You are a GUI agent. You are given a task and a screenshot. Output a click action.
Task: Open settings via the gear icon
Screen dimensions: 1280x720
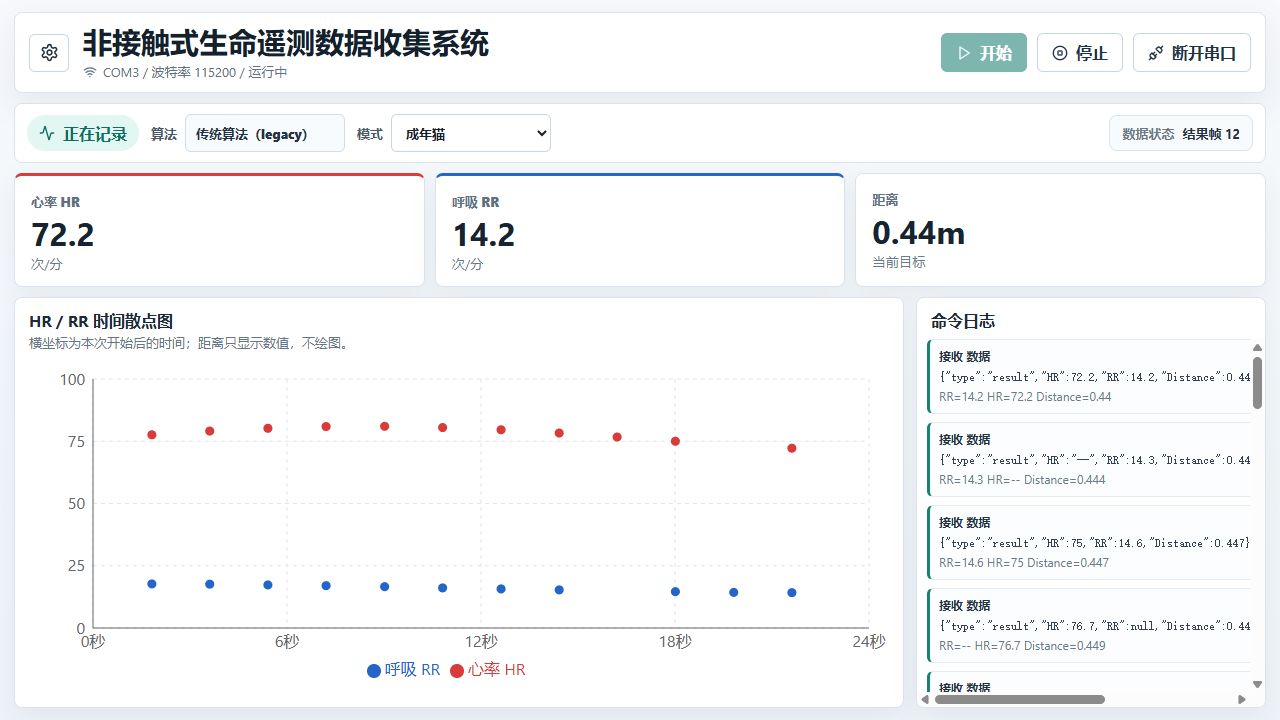click(49, 53)
